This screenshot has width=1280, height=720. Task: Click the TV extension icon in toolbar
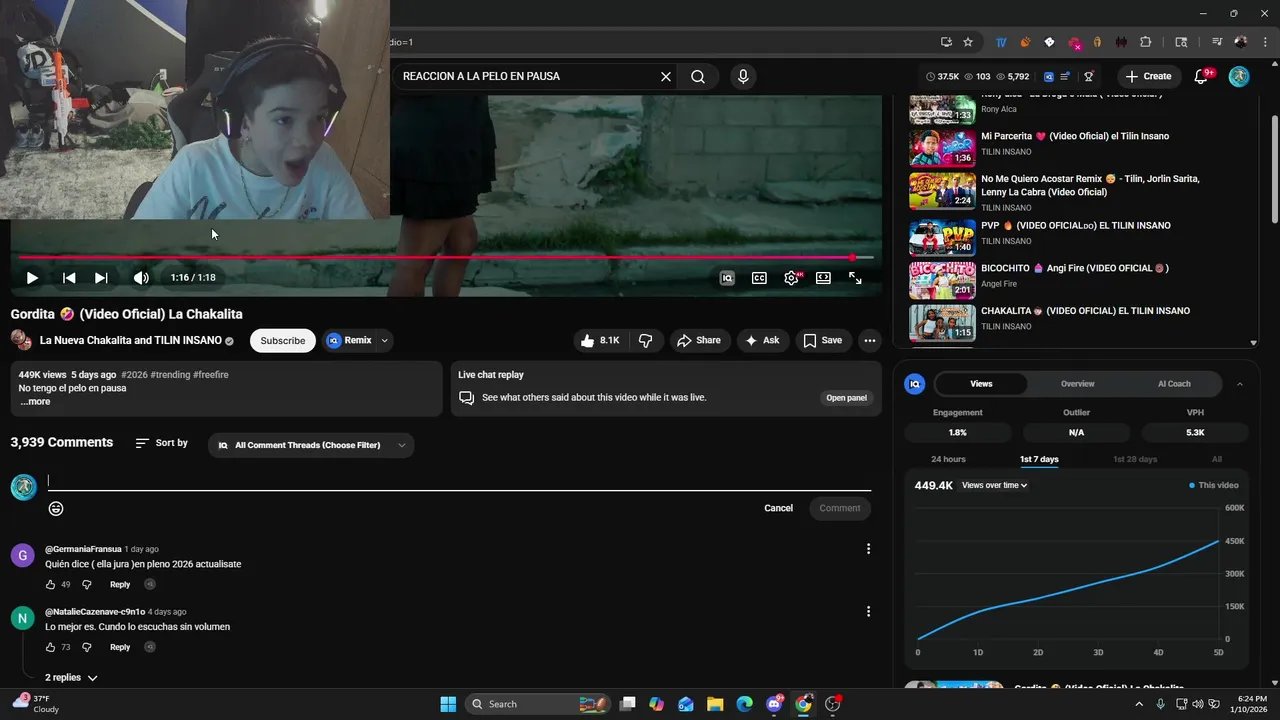coord(1001,42)
